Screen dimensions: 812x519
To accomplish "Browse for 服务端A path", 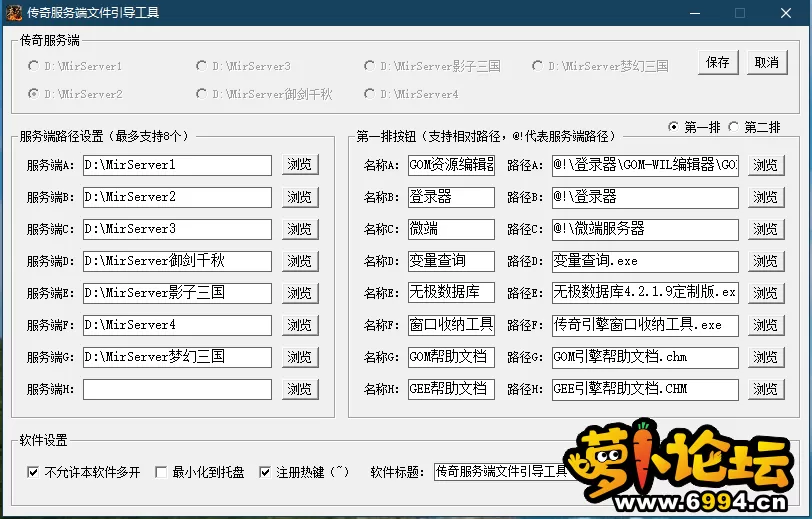I will [300, 165].
